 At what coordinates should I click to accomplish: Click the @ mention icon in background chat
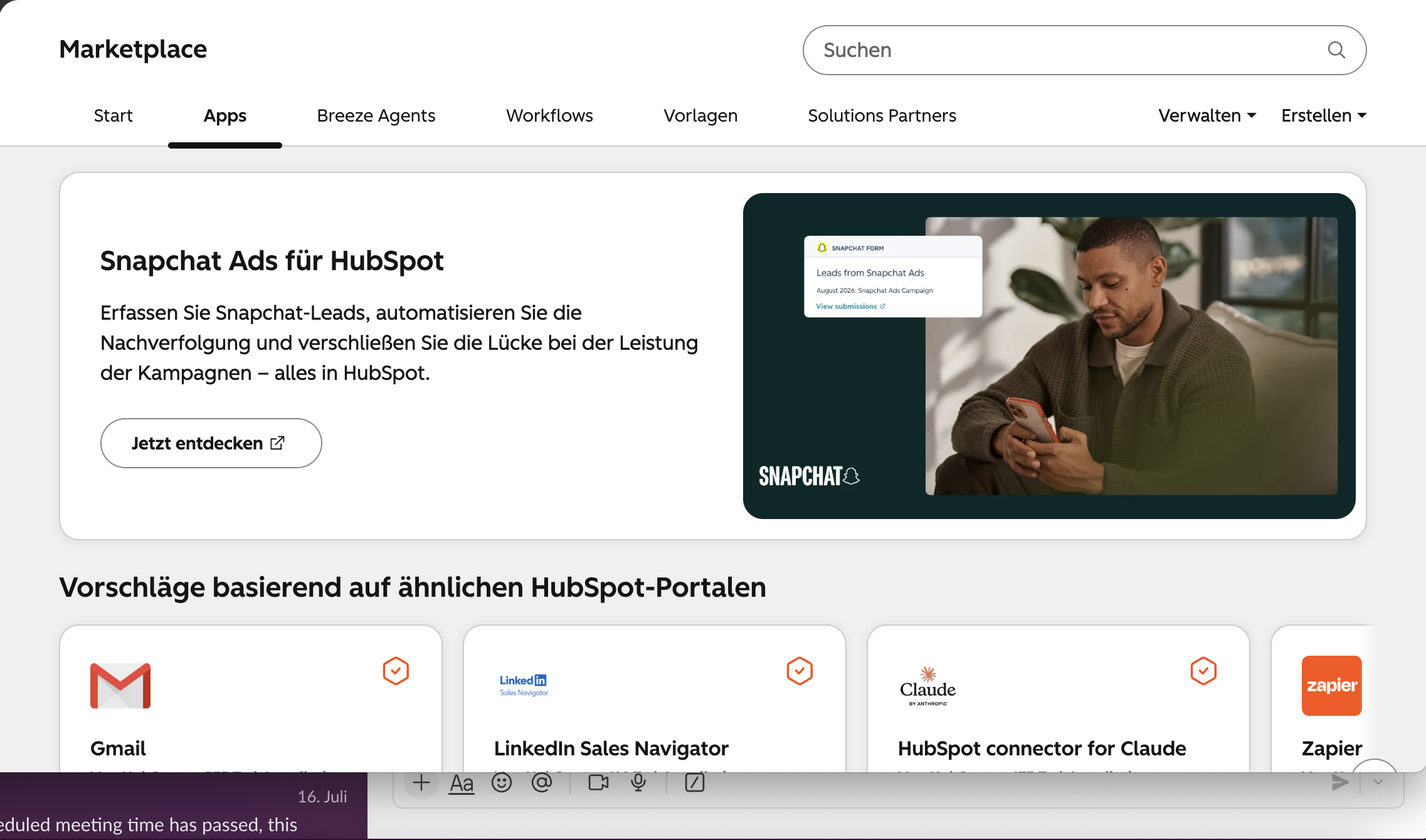(542, 782)
